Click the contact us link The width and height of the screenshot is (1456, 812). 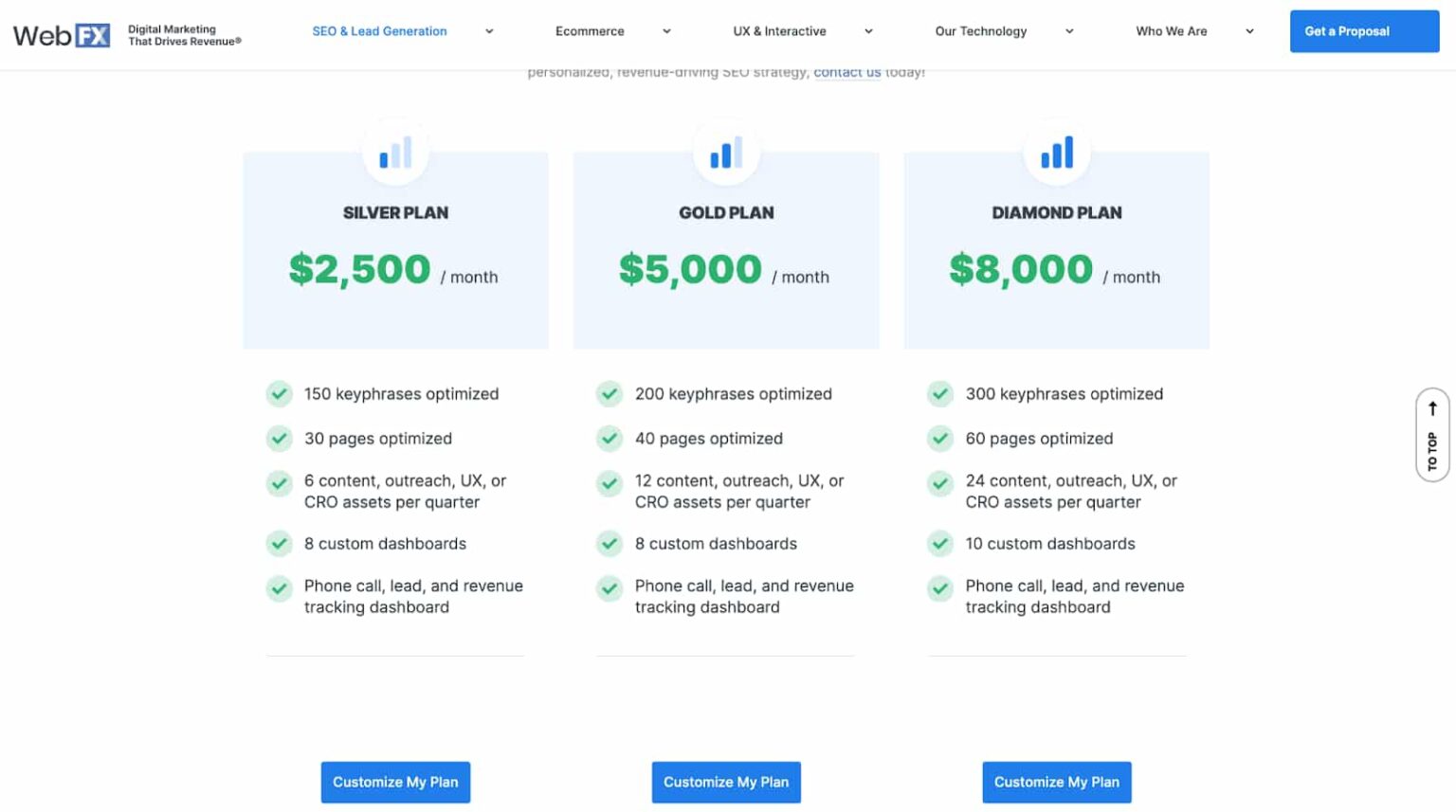(x=847, y=72)
